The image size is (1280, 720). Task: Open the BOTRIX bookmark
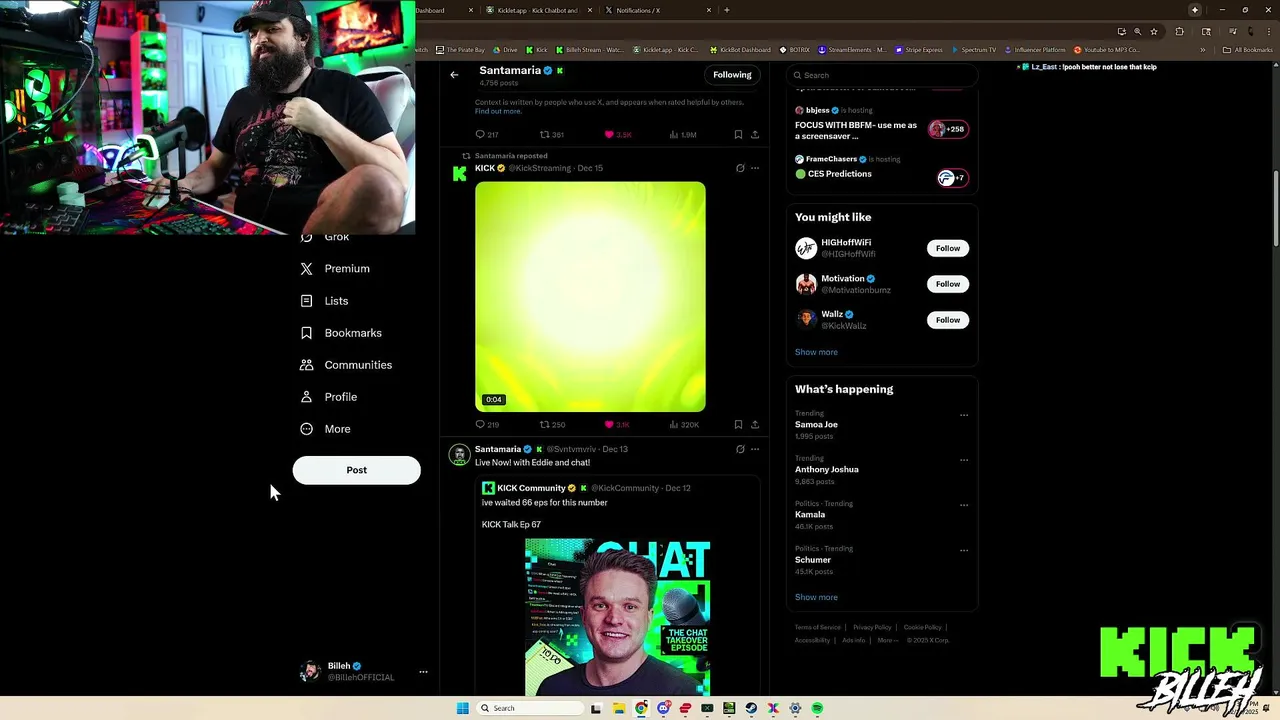(x=794, y=50)
